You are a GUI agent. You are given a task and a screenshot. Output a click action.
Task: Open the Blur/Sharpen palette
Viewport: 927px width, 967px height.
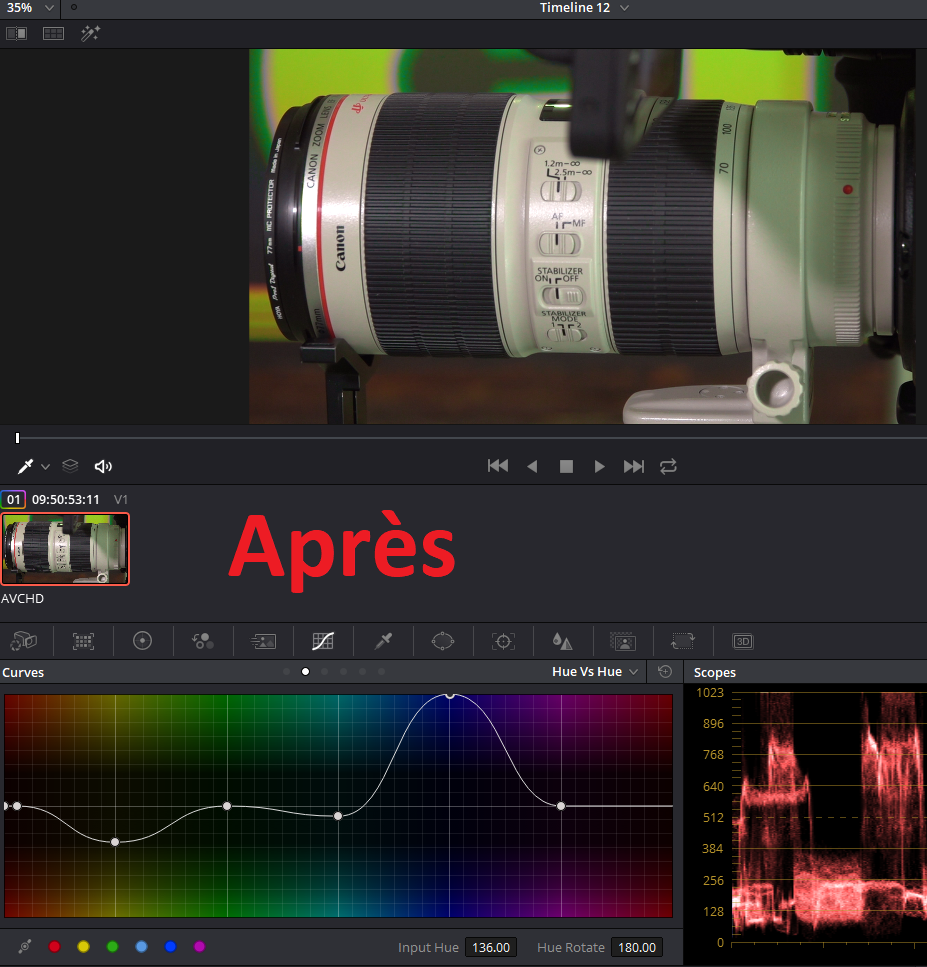563,641
